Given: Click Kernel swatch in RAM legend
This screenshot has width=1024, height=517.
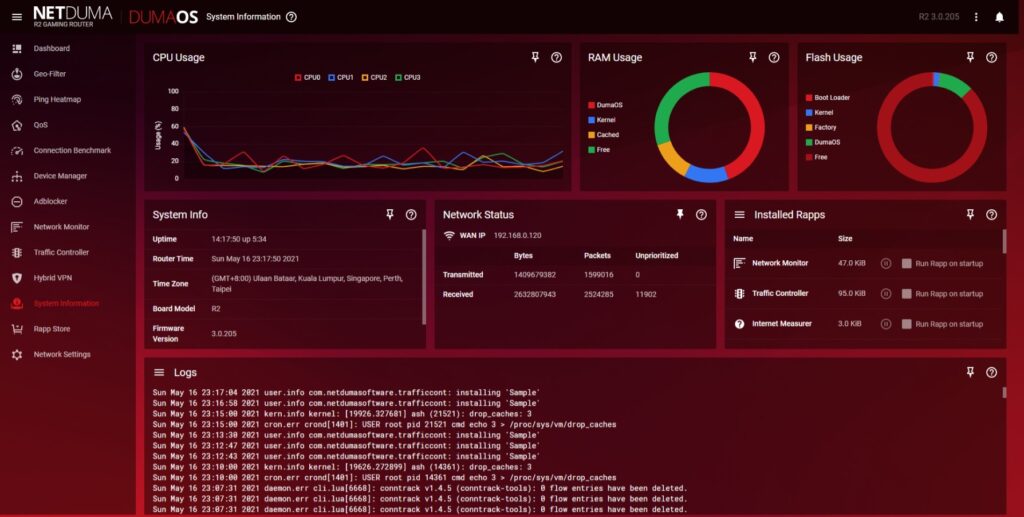Looking at the screenshot, I should click(x=591, y=119).
